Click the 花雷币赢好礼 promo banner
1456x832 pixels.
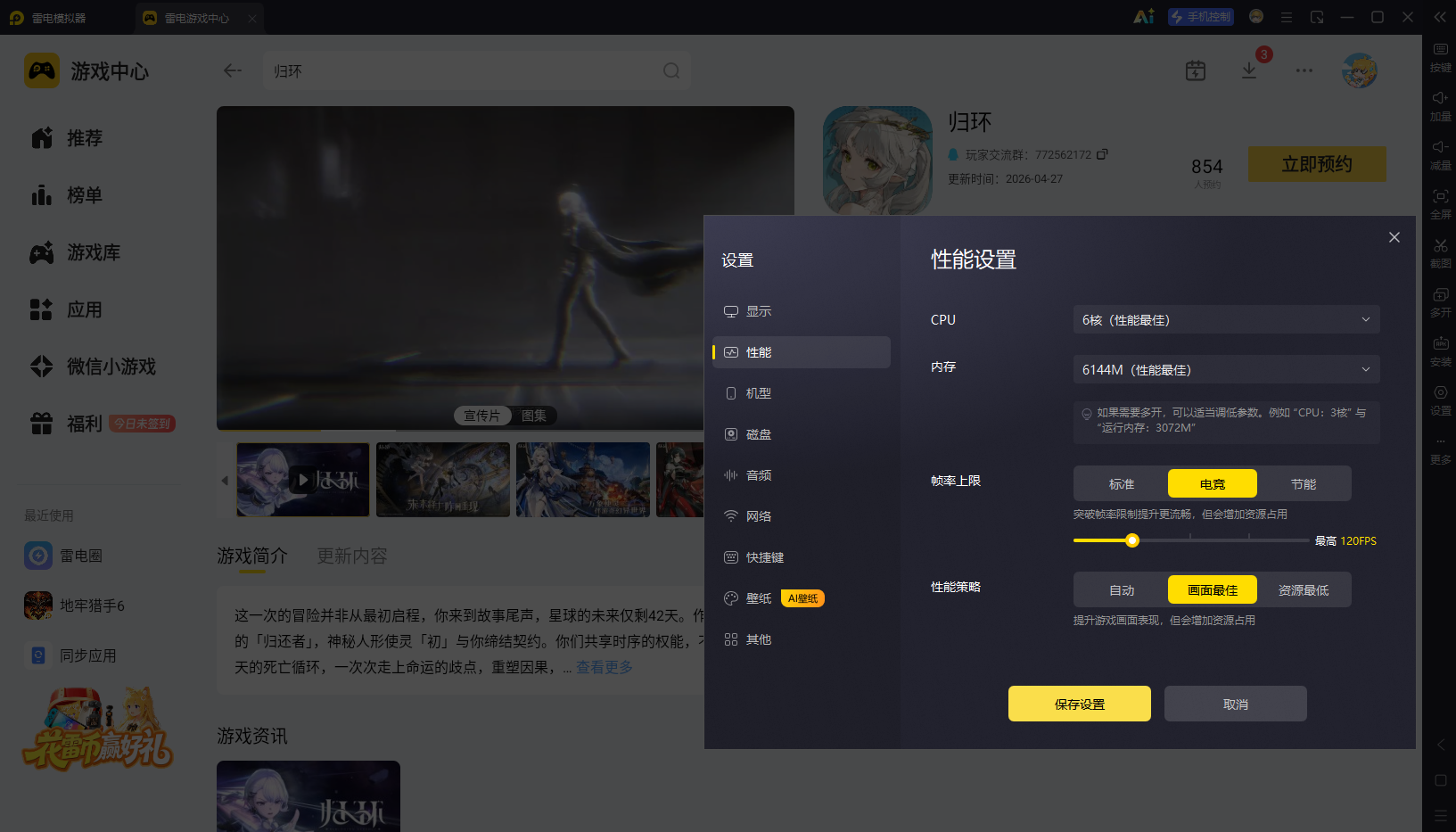tap(98, 730)
